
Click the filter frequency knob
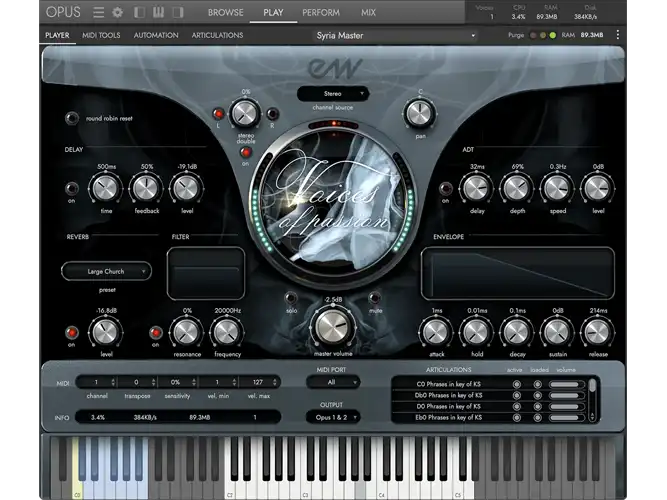click(x=227, y=332)
